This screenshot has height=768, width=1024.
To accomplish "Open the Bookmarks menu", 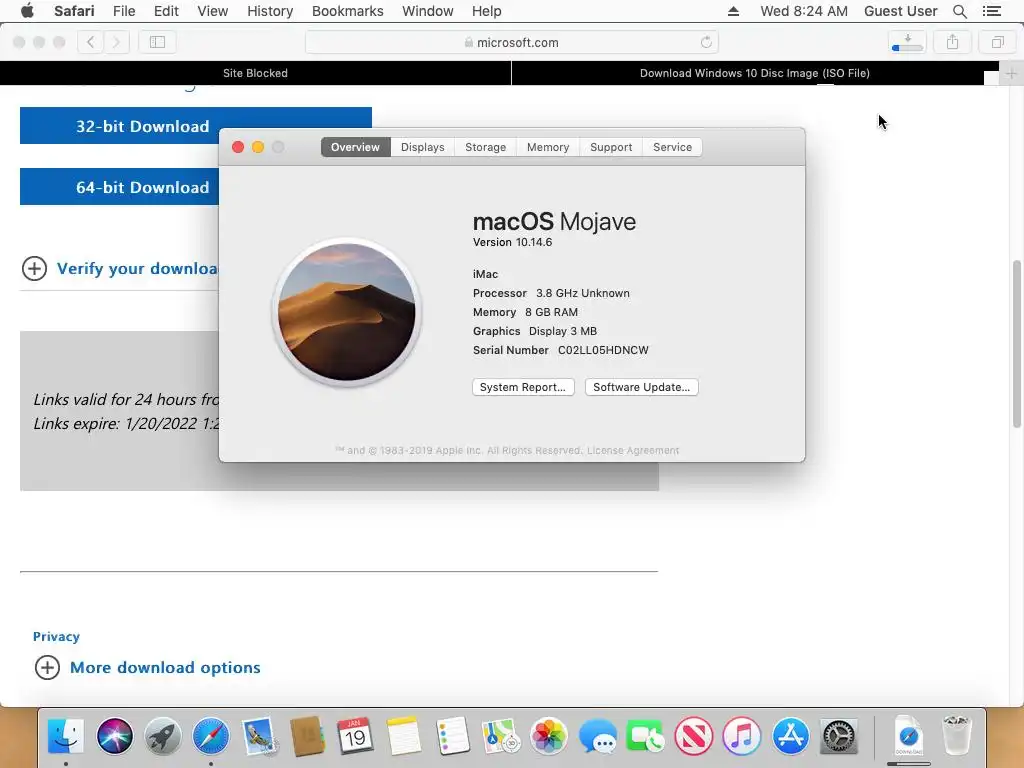I will [347, 11].
